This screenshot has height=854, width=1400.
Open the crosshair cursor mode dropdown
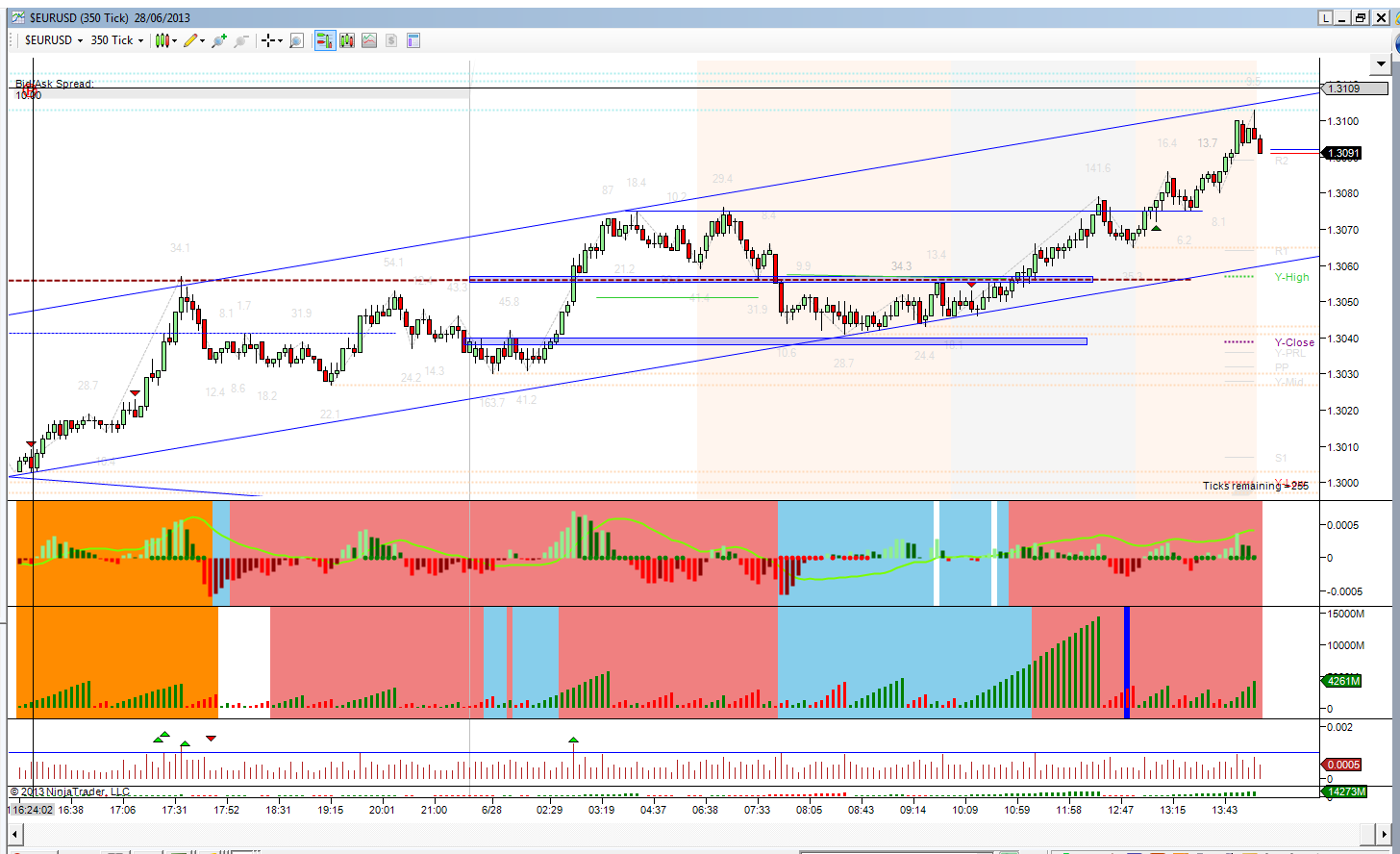(272, 40)
